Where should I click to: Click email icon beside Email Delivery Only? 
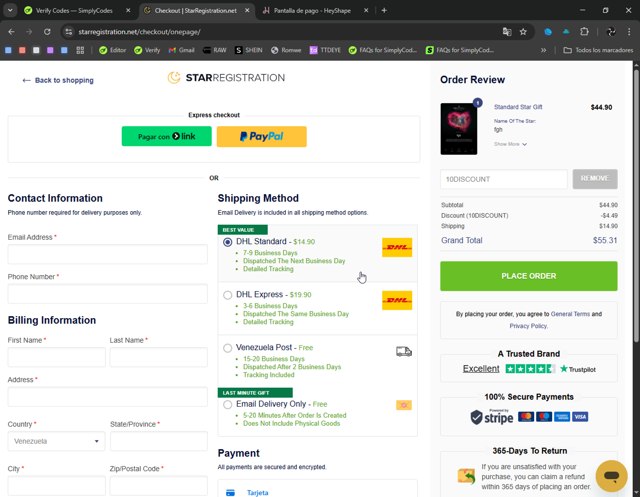point(404,405)
